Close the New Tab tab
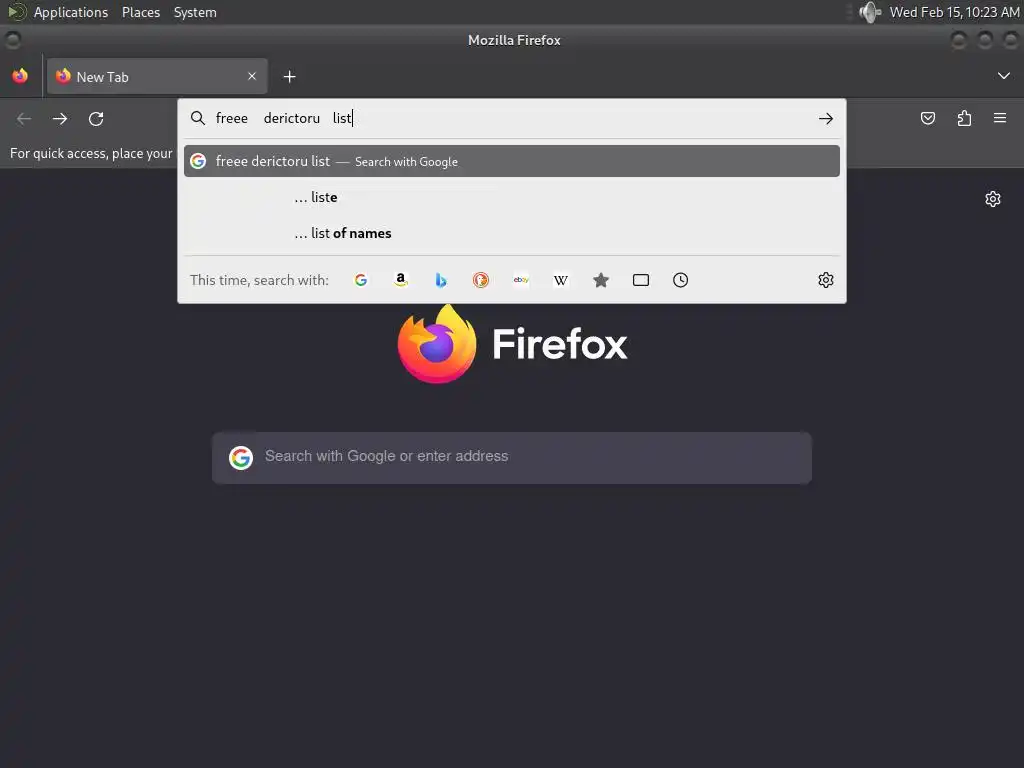The width and height of the screenshot is (1024, 768). [252, 76]
